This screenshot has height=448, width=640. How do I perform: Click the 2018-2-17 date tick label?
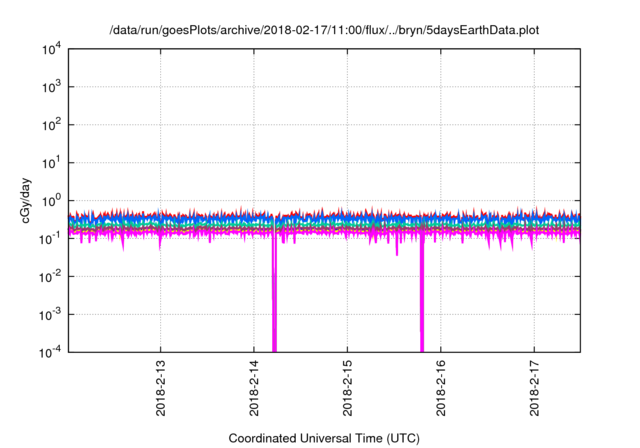tap(534, 388)
